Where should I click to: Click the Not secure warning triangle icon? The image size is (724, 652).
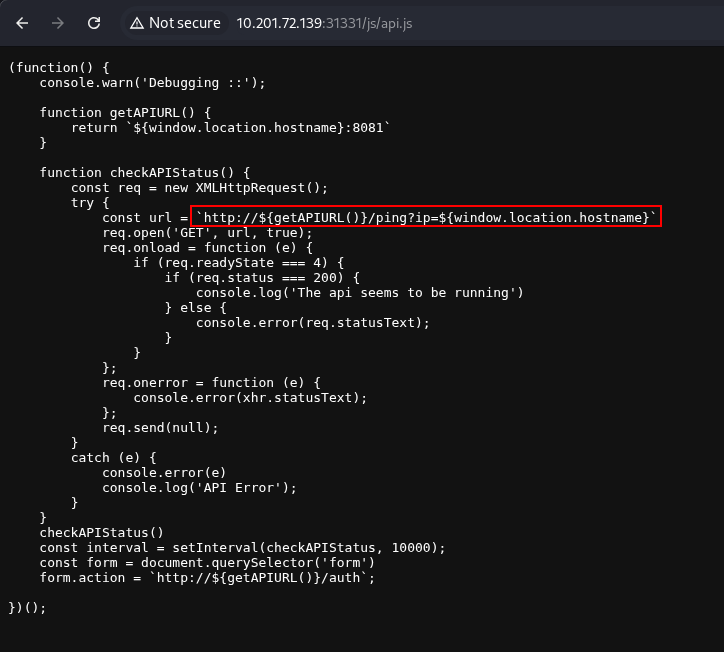(136, 22)
